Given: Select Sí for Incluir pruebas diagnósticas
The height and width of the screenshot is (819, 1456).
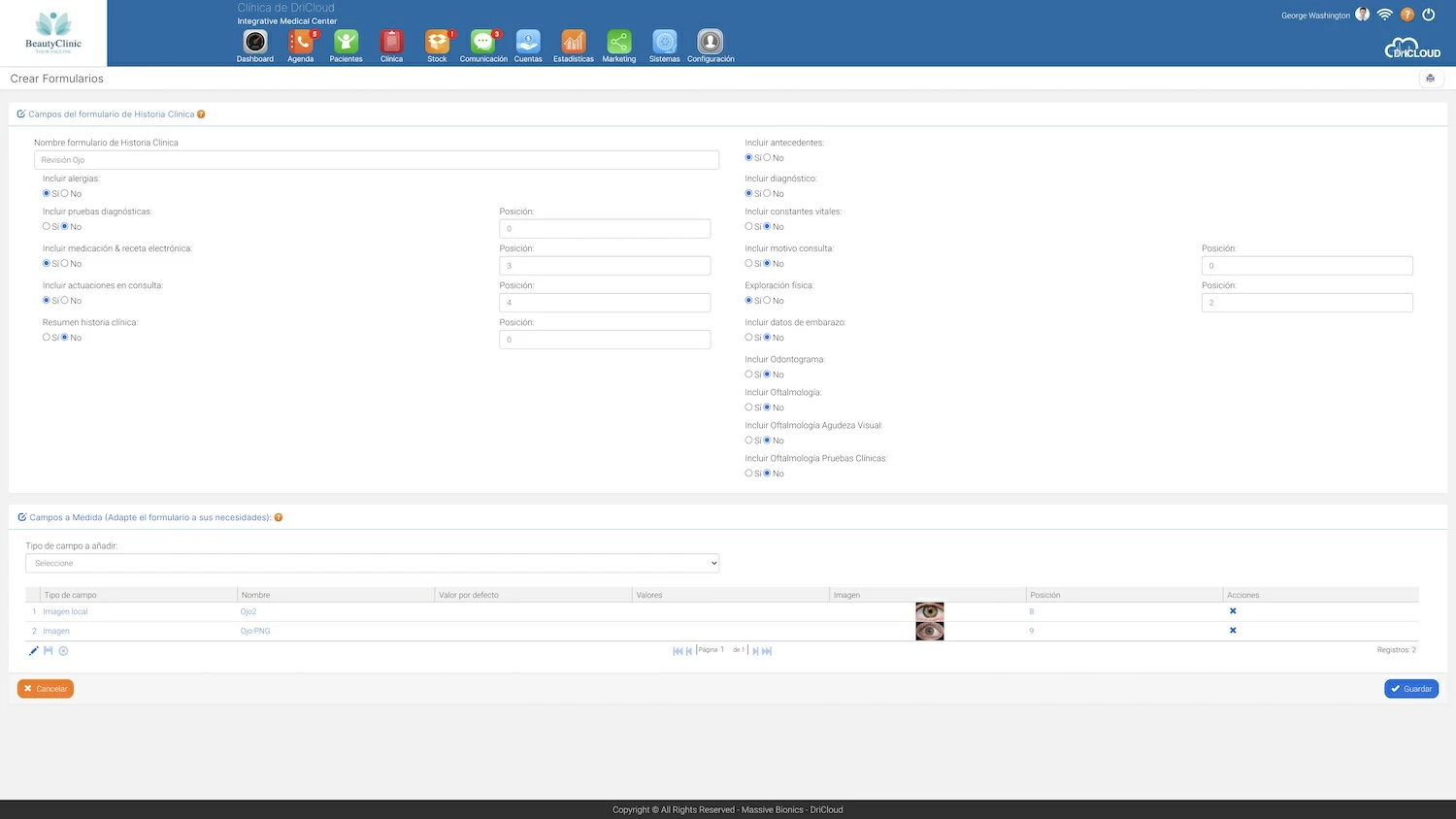Looking at the screenshot, I should (x=47, y=226).
